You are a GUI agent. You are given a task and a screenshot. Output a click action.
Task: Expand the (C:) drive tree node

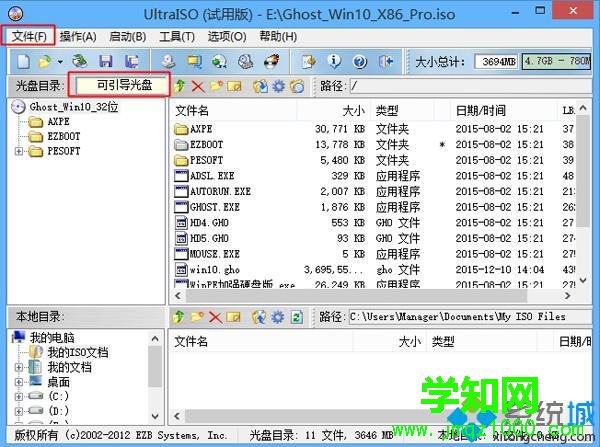18,396
